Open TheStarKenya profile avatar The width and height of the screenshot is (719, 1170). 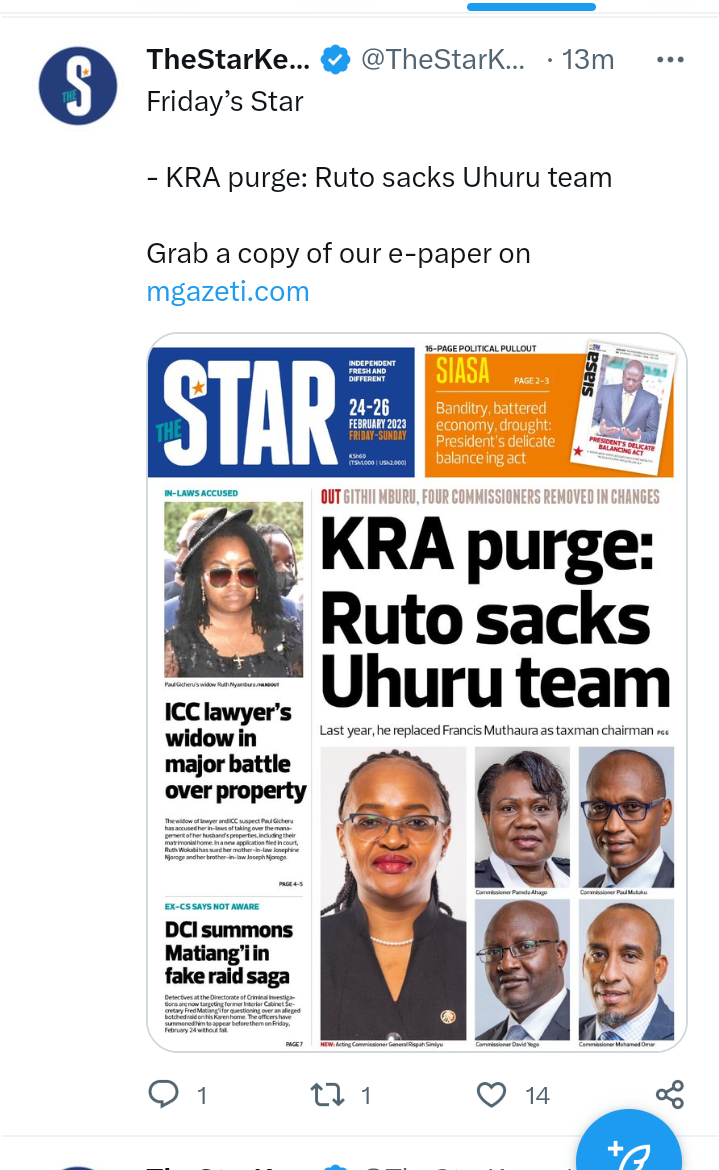tap(78, 86)
